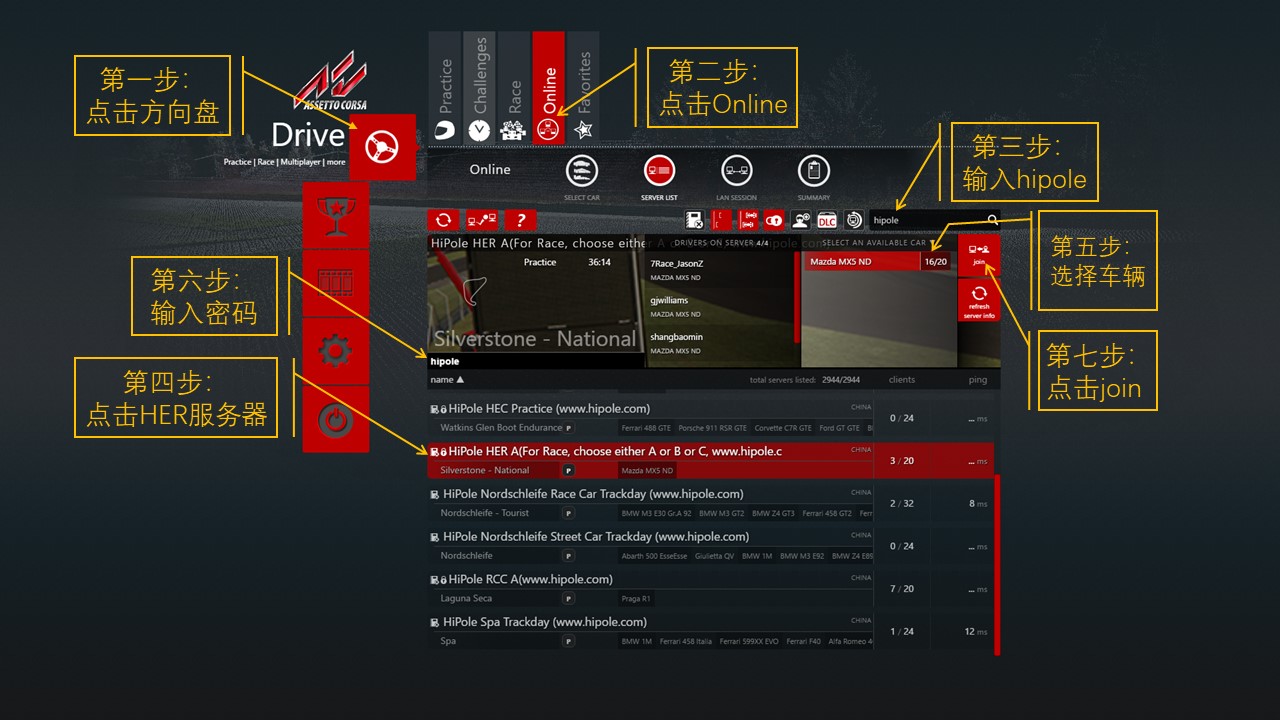Screen dimensions: 1280x720
Task: Select the HiPole HER A server row
Action: click(711, 461)
